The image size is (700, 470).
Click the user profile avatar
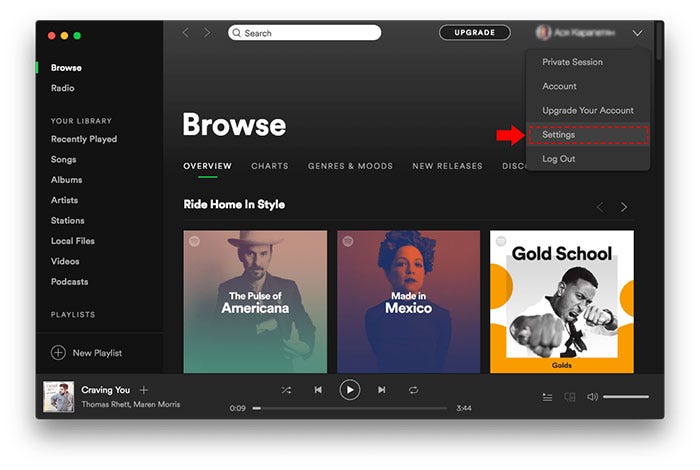543,33
